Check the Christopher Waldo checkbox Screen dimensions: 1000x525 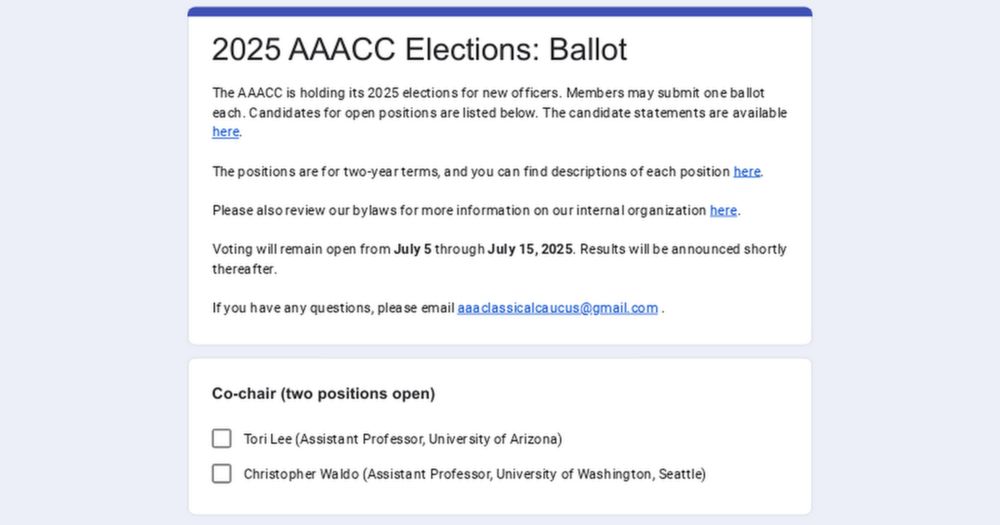pyautogui.click(x=221, y=474)
